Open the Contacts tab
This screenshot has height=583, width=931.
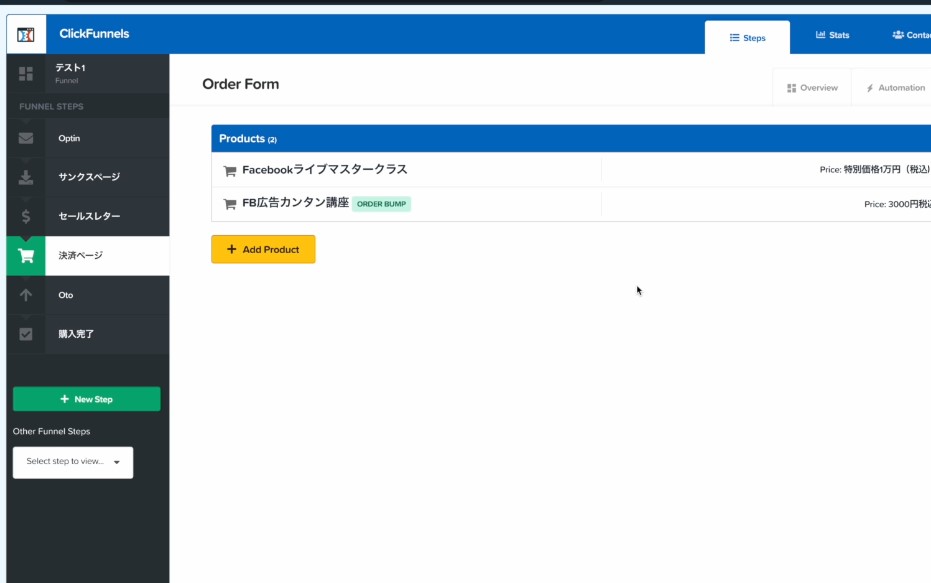(x=910, y=35)
